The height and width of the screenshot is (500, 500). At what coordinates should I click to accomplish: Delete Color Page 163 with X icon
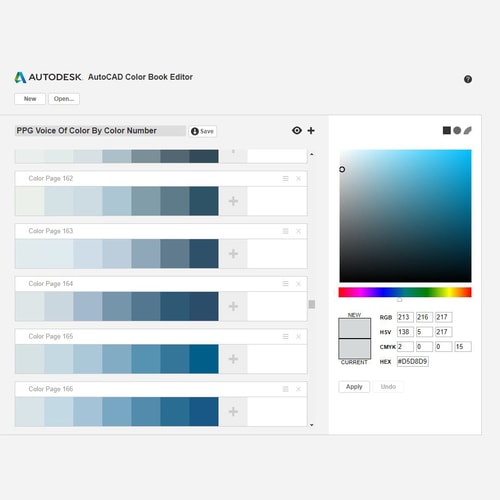tap(298, 231)
